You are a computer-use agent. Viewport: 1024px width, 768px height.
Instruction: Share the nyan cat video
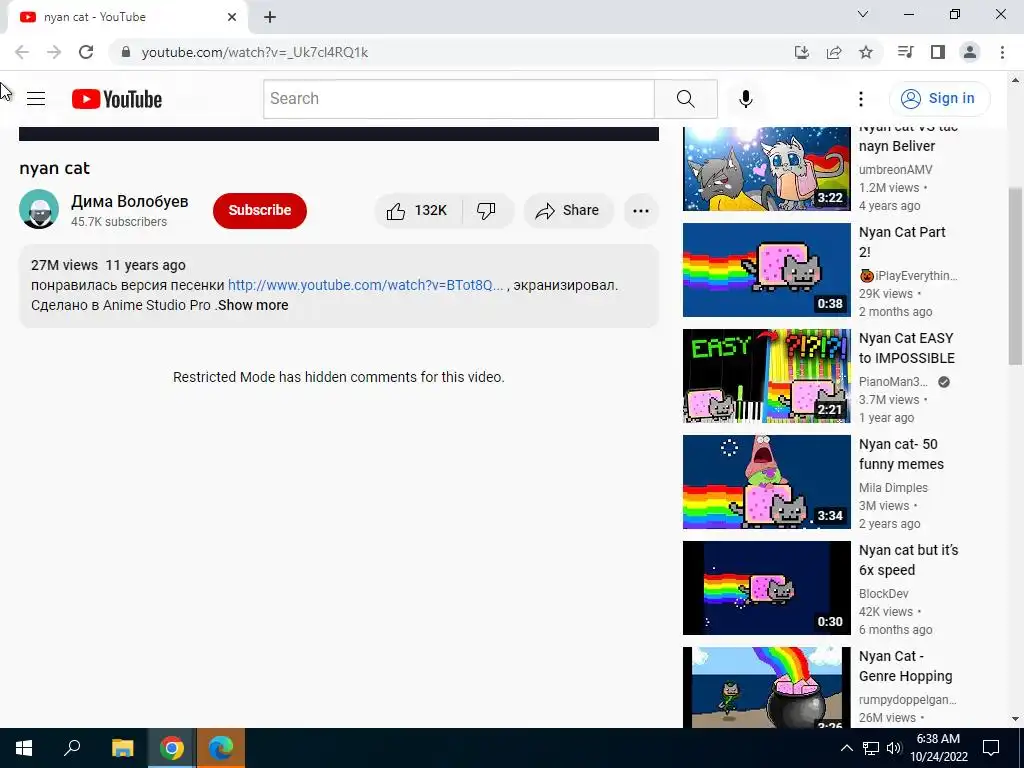coord(568,210)
